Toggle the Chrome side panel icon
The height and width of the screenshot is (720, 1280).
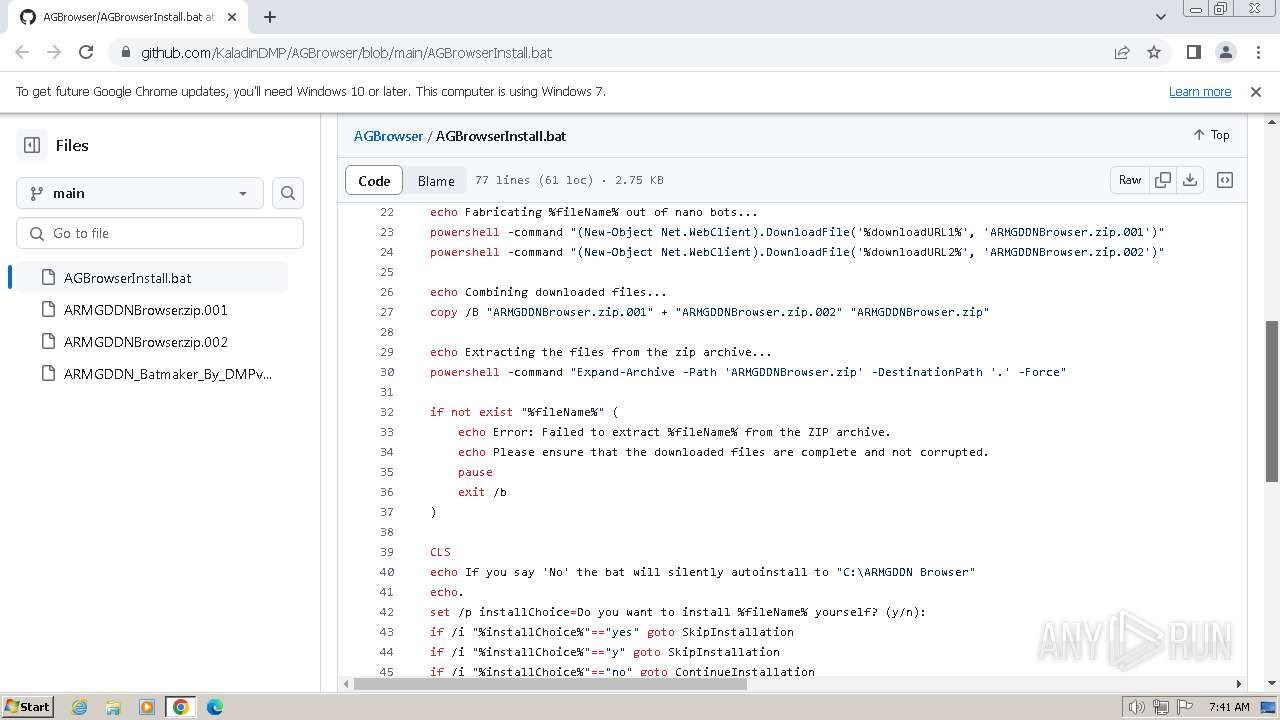[x=1193, y=52]
